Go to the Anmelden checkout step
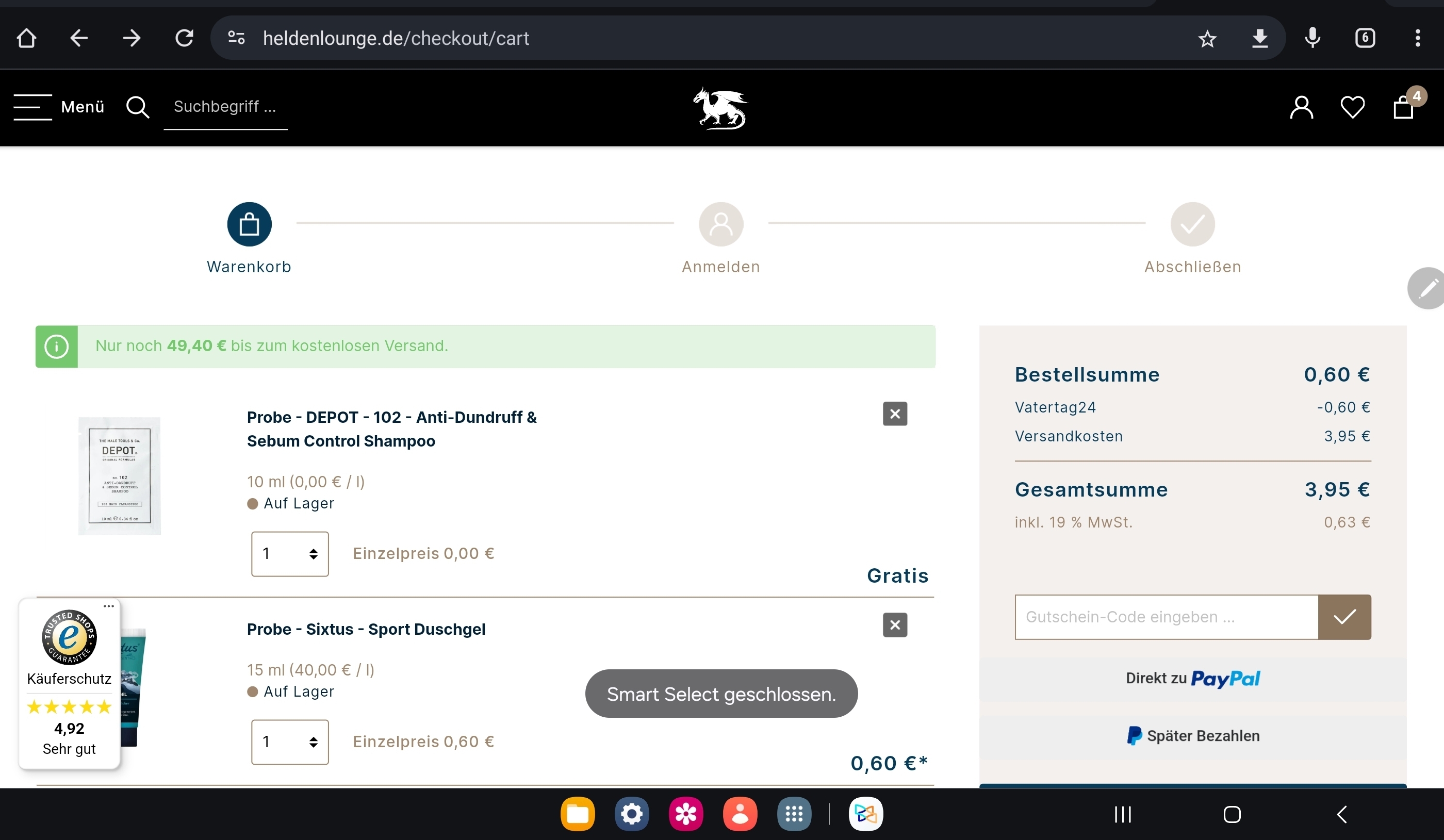Image resolution: width=1444 pixels, height=840 pixels. pos(720,225)
